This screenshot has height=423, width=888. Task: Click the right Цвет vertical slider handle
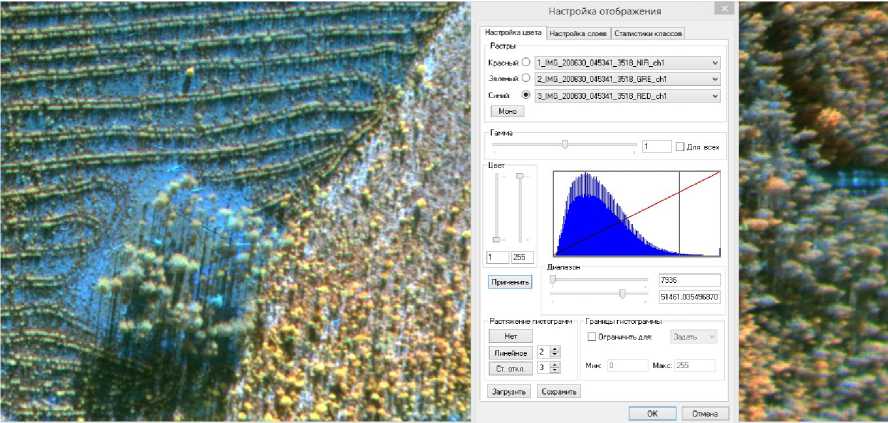click(x=520, y=176)
